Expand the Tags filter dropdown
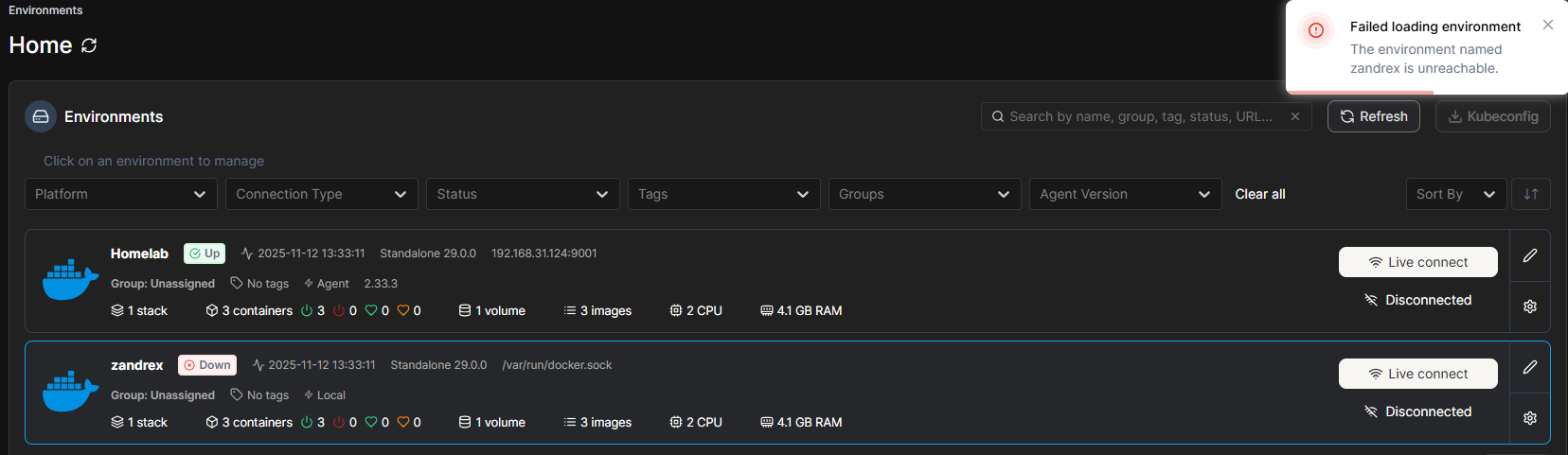This screenshot has height=455, width=1568. click(723, 194)
